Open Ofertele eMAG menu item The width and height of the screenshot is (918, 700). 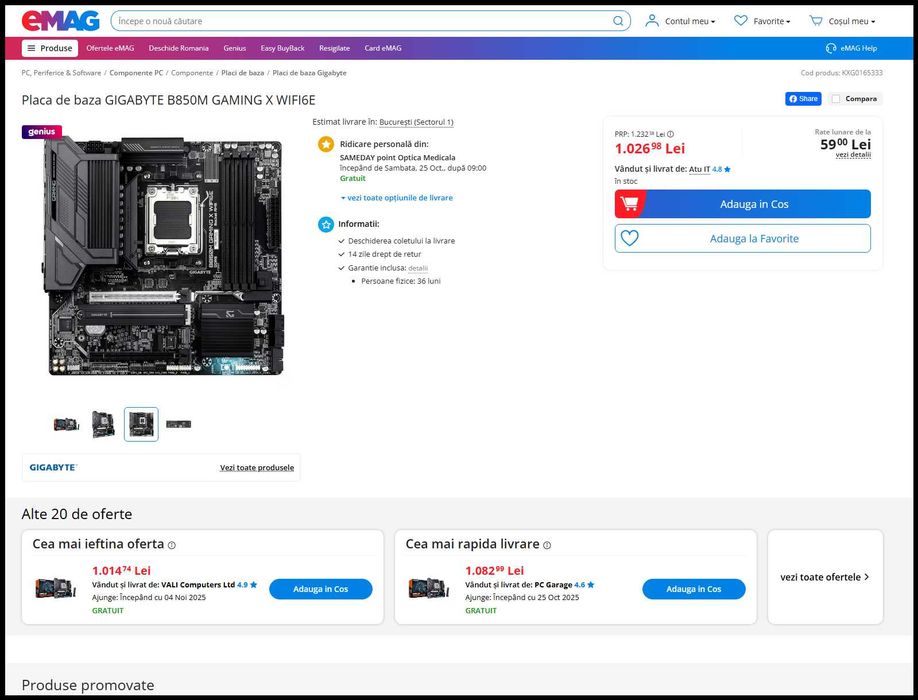110,48
